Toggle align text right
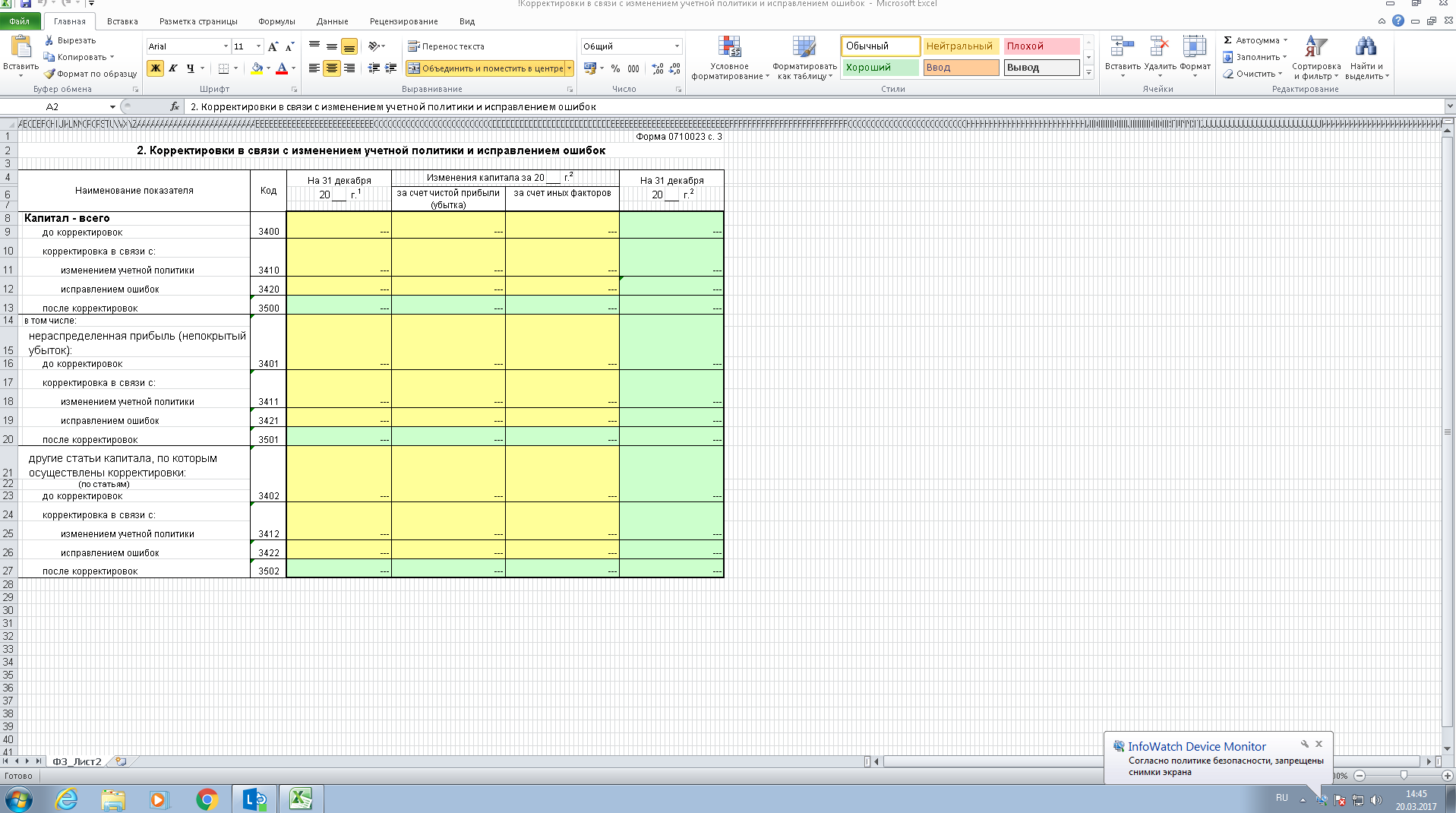This screenshot has height=813, width=1456. pos(349,68)
